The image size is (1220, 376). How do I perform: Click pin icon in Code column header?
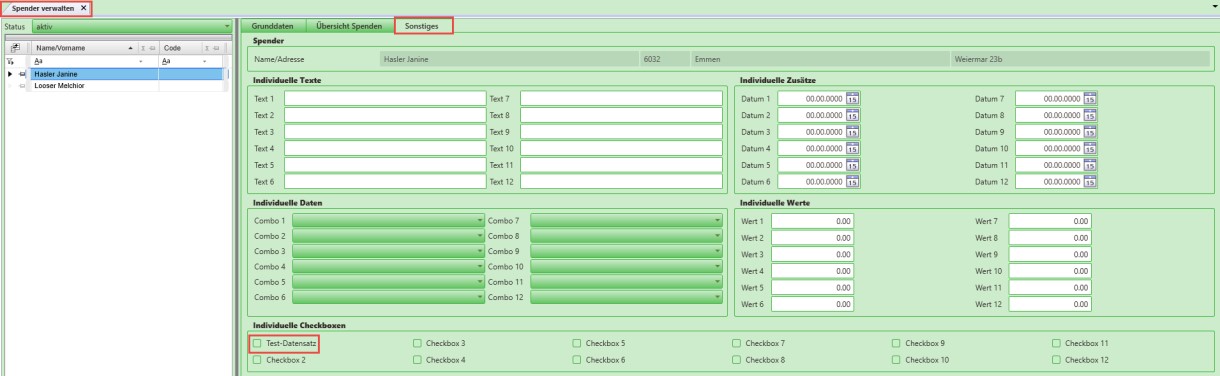pos(216,47)
